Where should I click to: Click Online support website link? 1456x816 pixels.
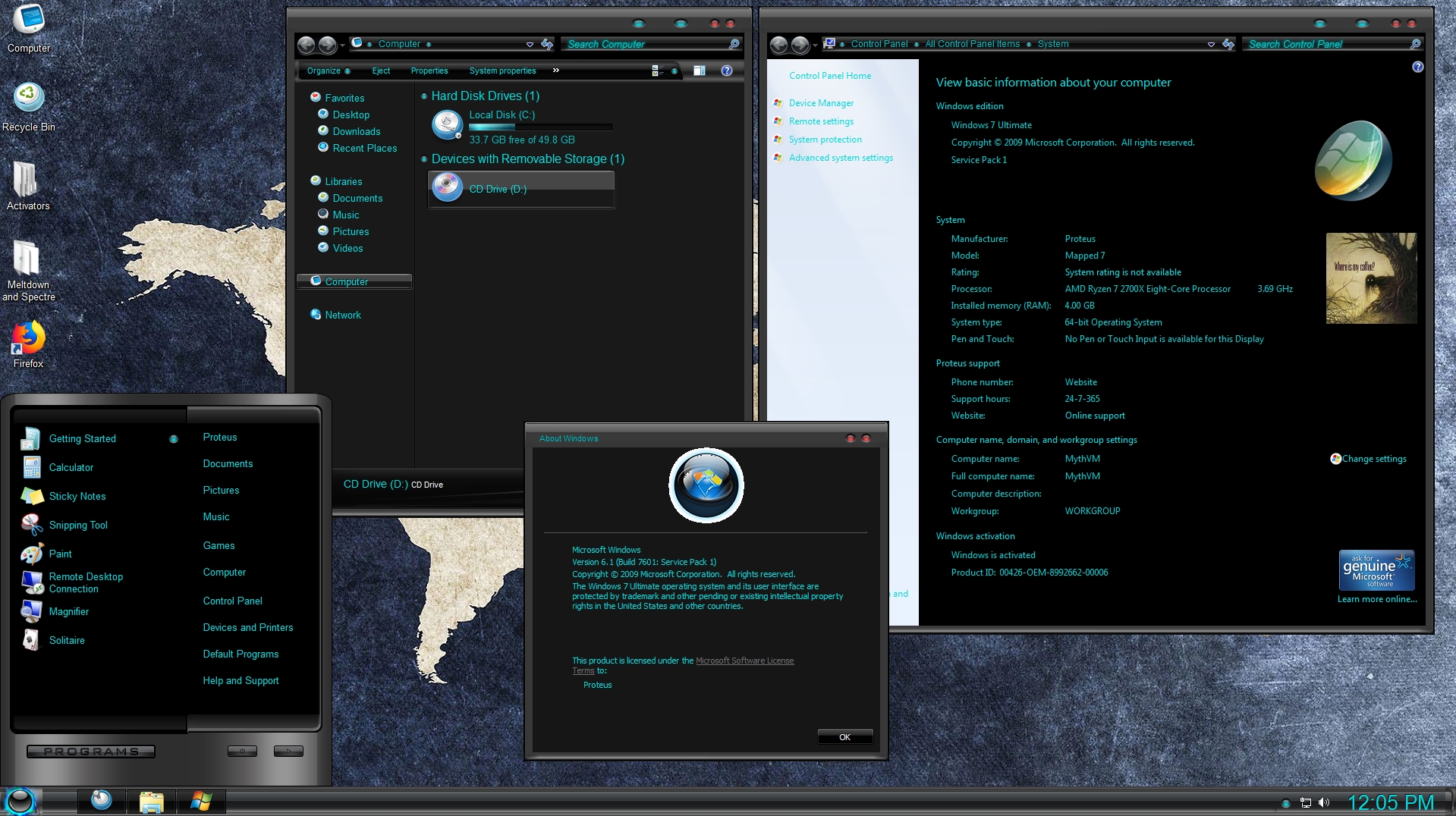(x=1095, y=416)
